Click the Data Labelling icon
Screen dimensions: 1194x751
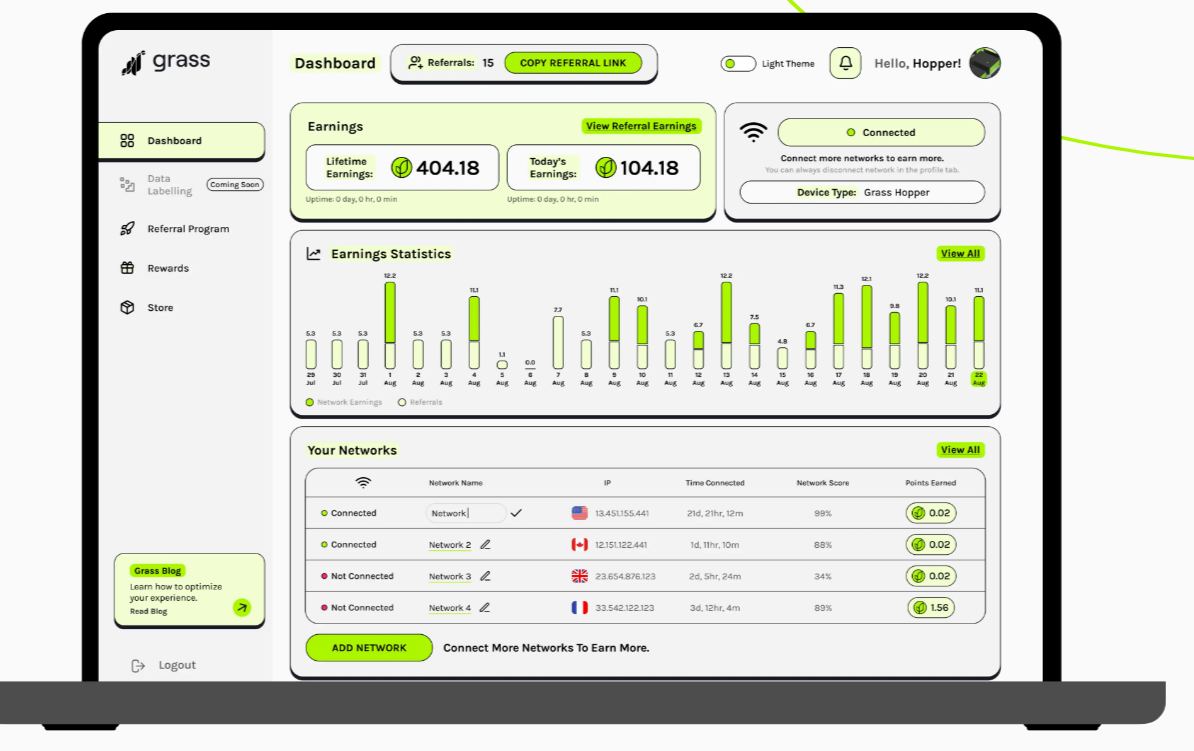pyautogui.click(x=127, y=184)
